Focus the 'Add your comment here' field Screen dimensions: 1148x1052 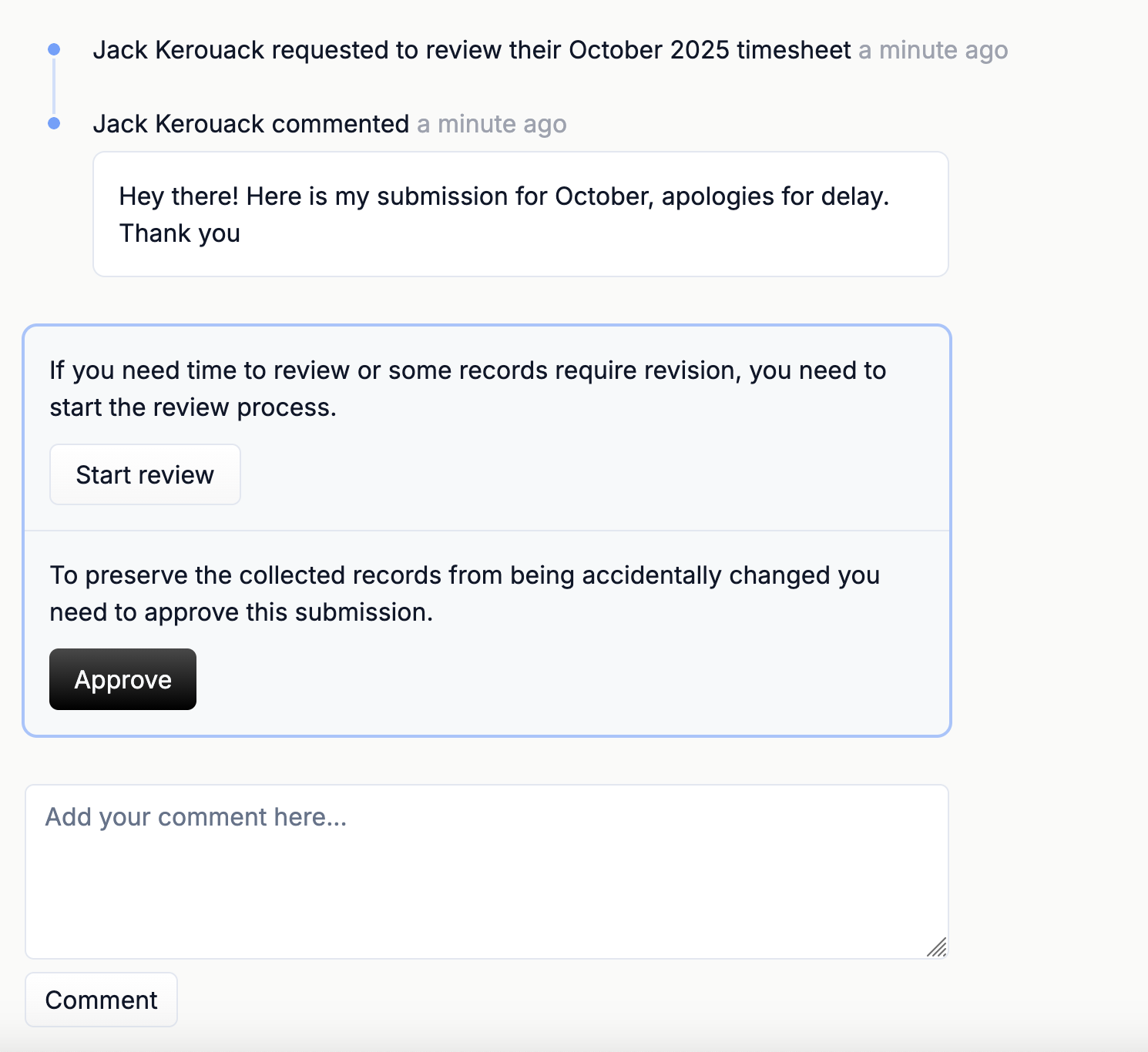[x=486, y=871]
